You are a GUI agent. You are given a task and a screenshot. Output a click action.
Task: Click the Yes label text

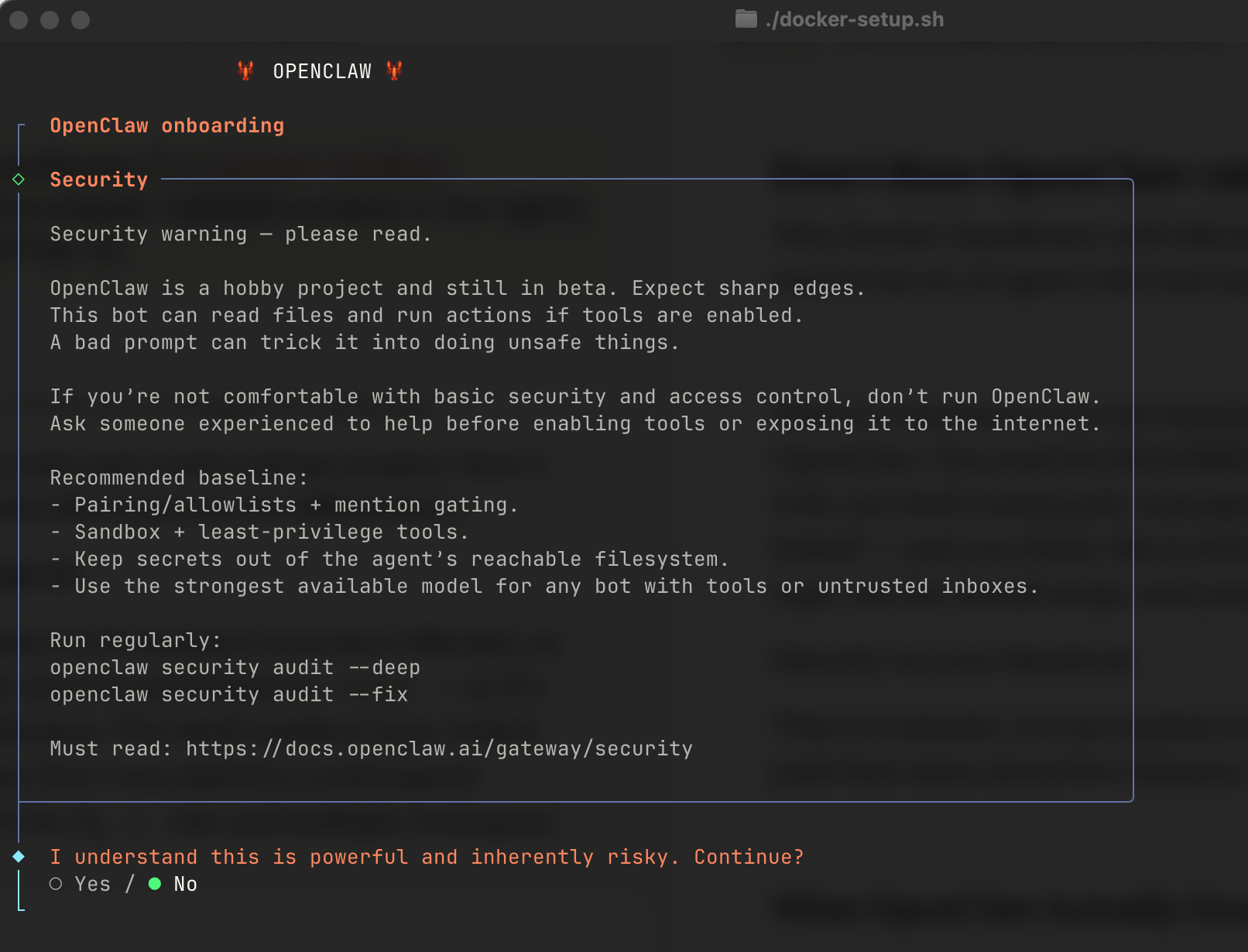click(x=93, y=884)
